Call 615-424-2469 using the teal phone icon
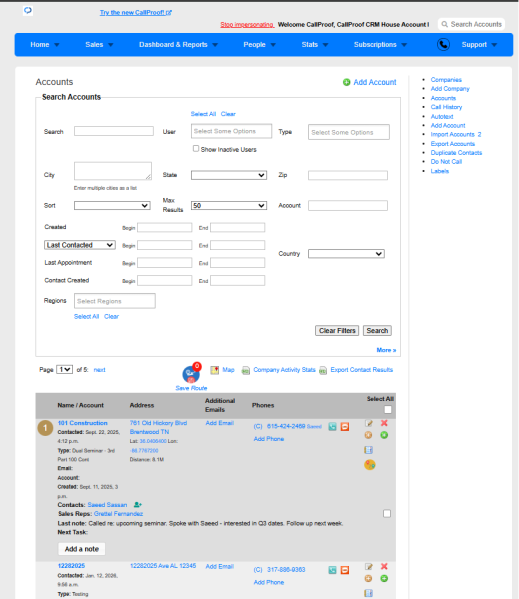The width and height of the screenshot is (519, 599). coord(332,427)
